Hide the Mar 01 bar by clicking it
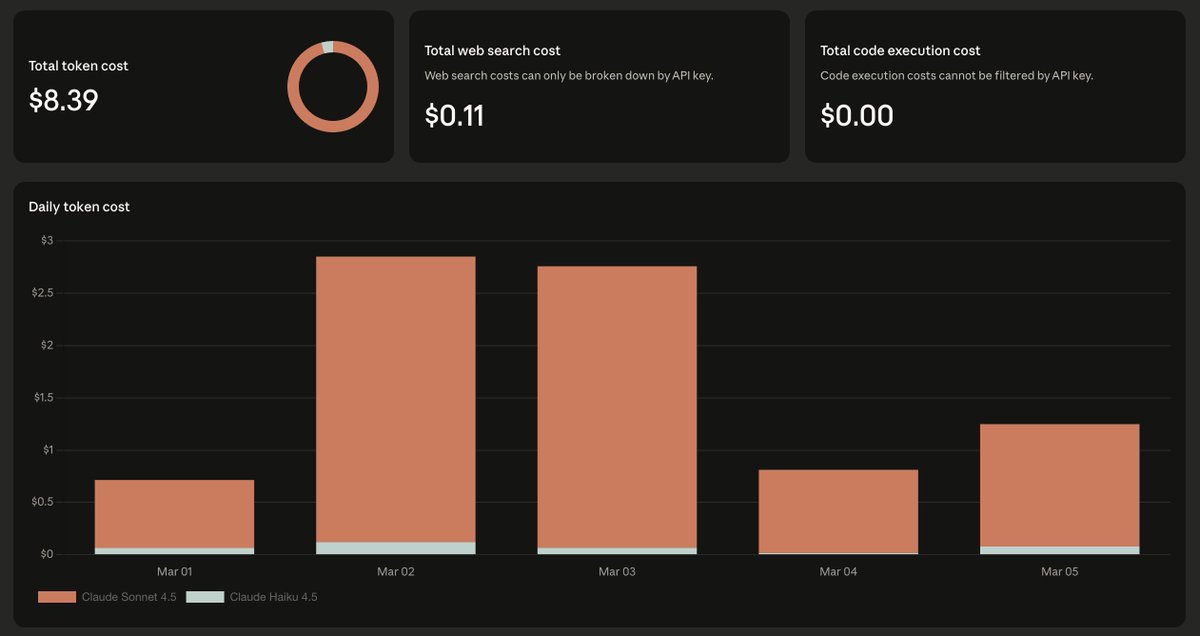 [174, 515]
